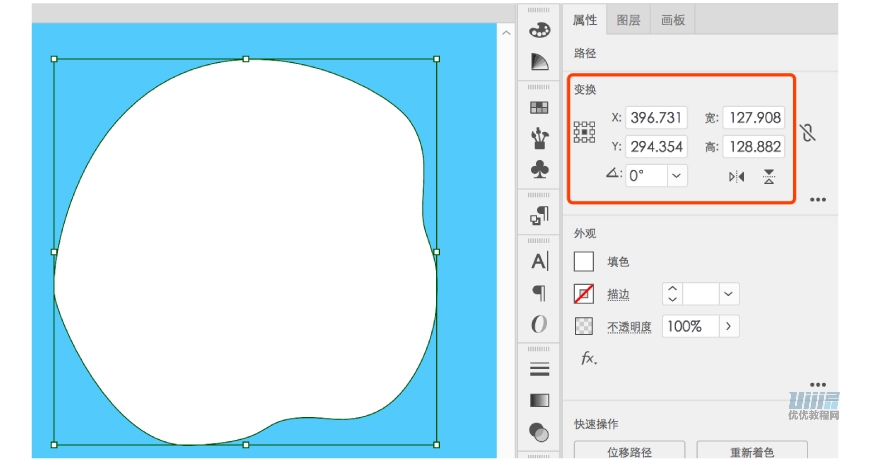Image resolution: width=871 pixels, height=461 pixels.
Task: Open more transform options ellipsis
Action: click(818, 199)
